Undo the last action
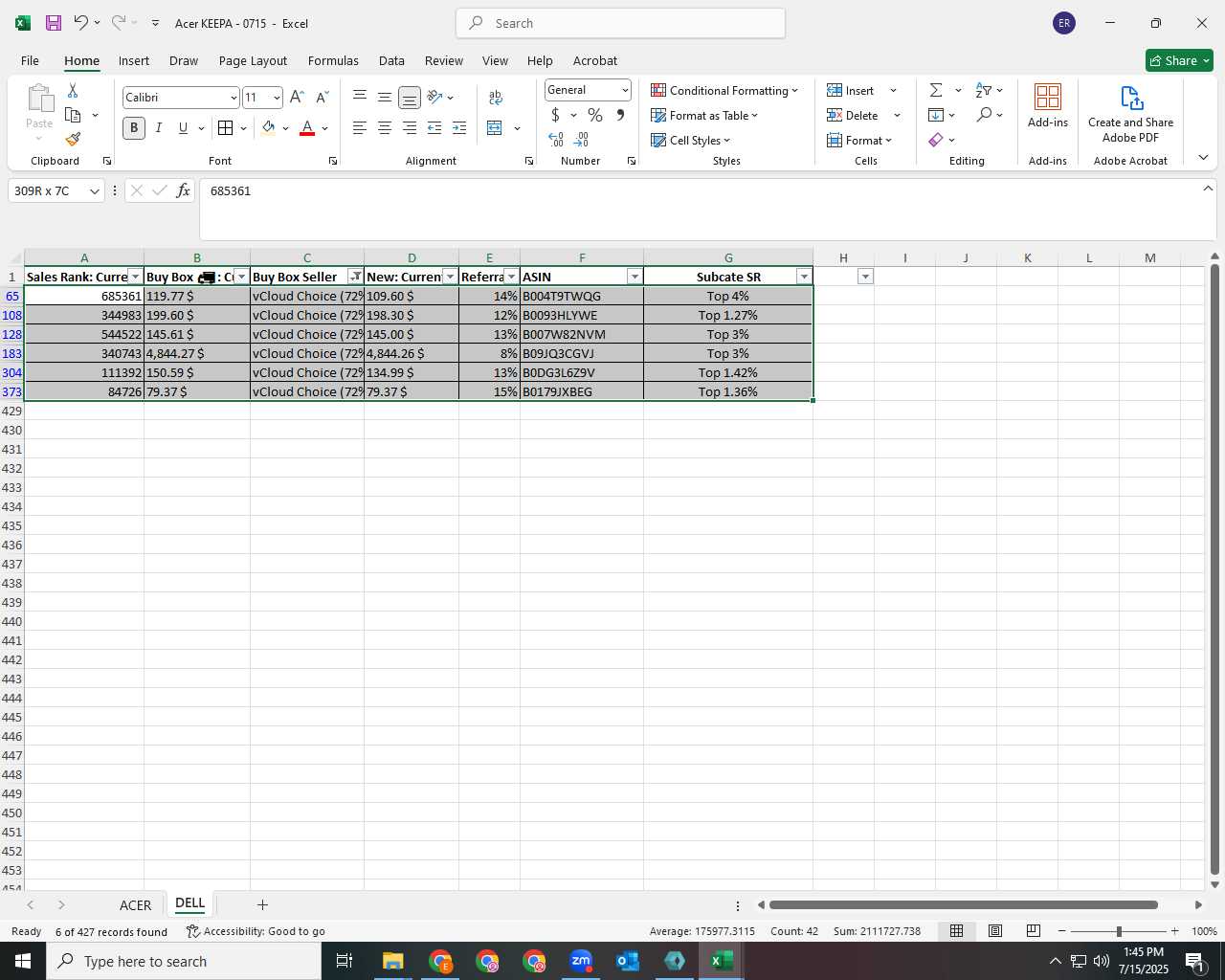Screen dimensions: 1225x980 point(81,23)
